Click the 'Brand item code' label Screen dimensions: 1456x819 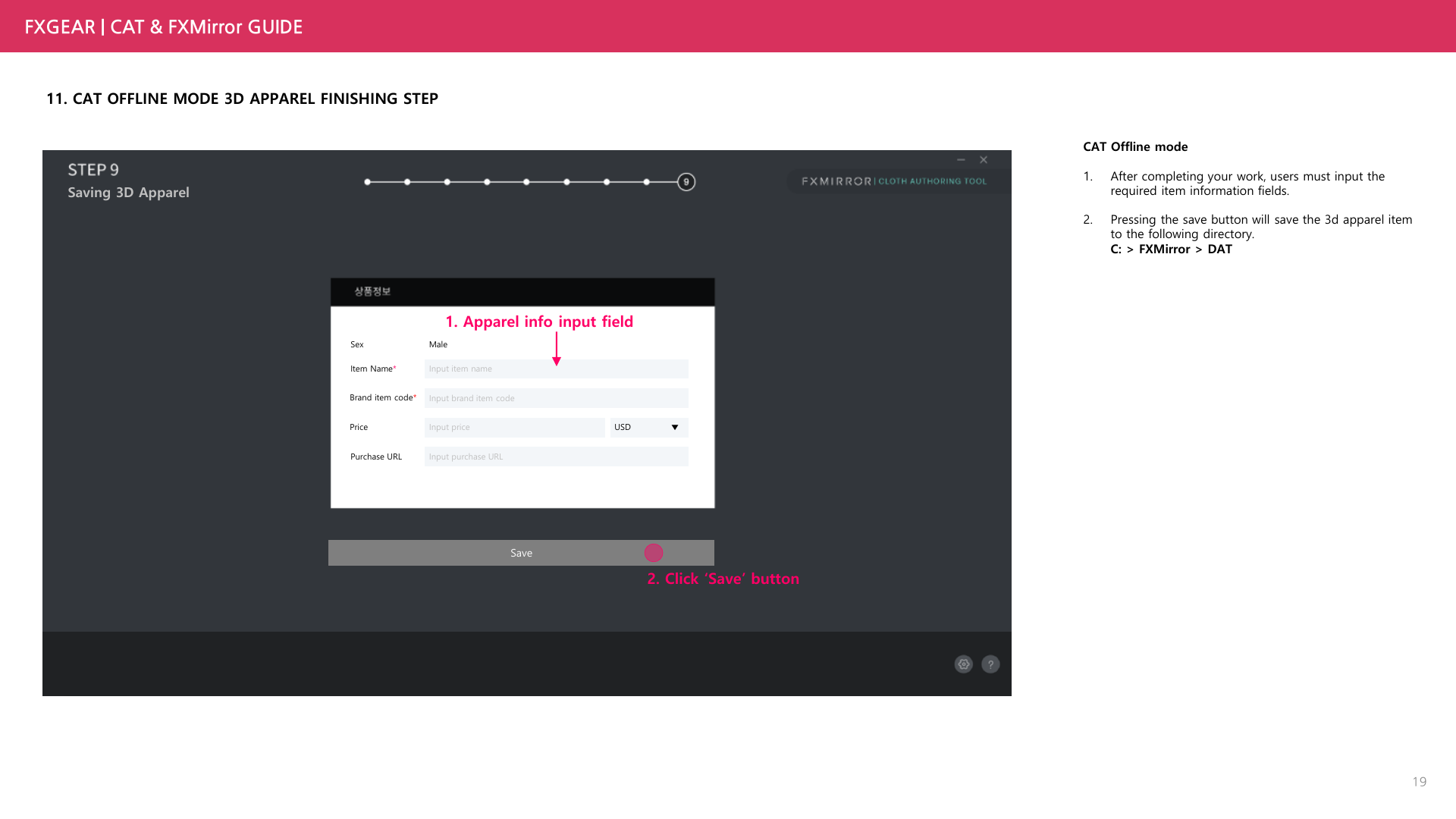pos(381,397)
